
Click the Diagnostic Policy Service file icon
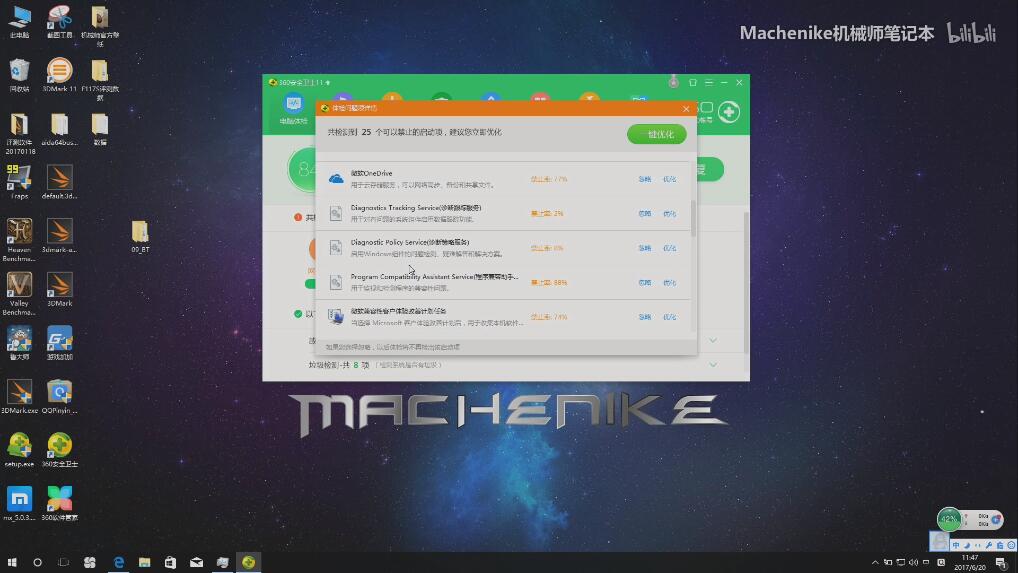pos(336,247)
